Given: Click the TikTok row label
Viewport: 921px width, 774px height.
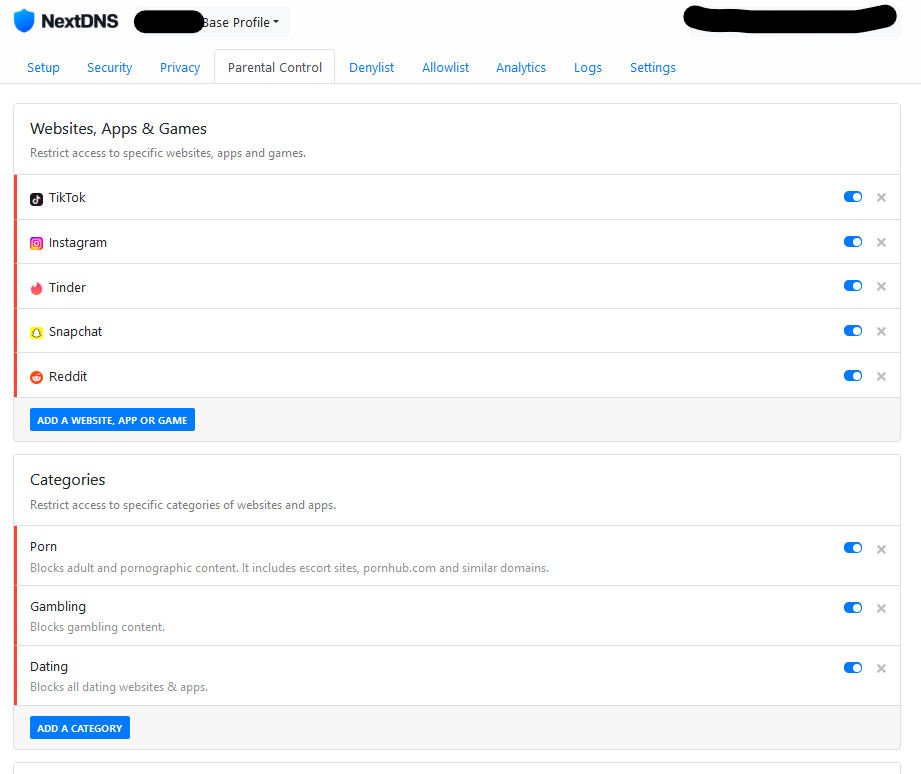Looking at the screenshot, I should tap(67, 197).
